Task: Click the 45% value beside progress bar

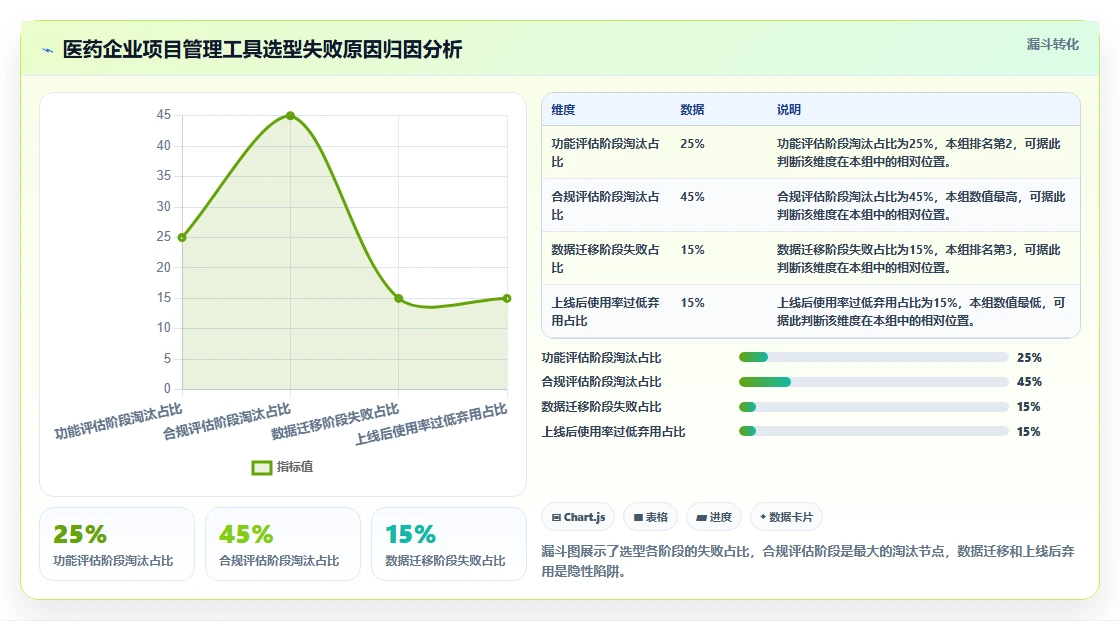Action: (x=1029, y=382)
